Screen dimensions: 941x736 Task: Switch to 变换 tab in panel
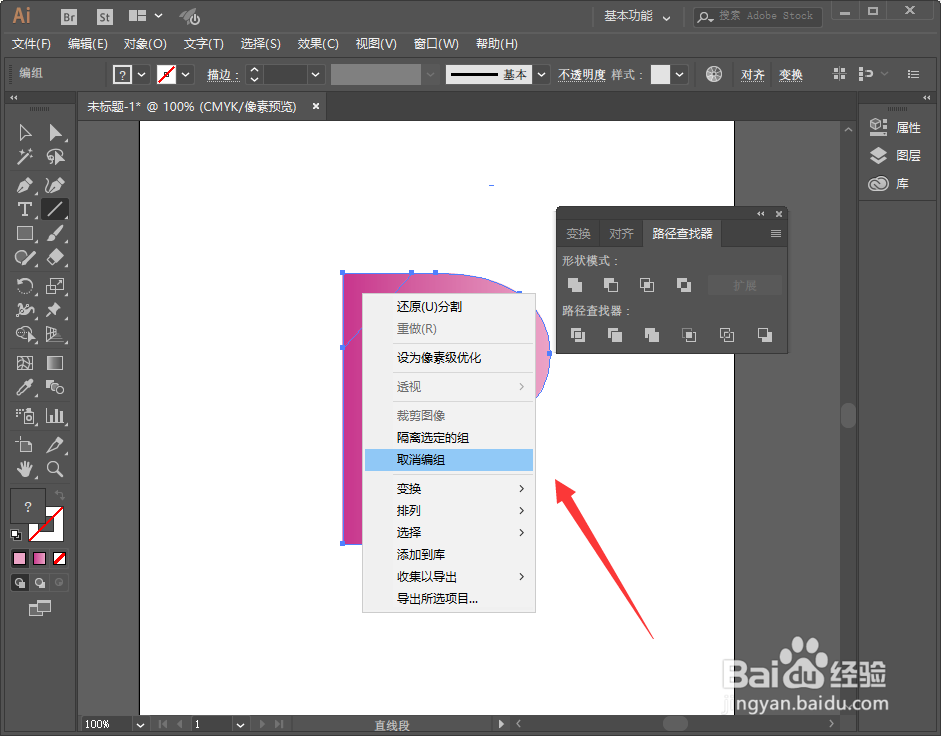(579, 234)
